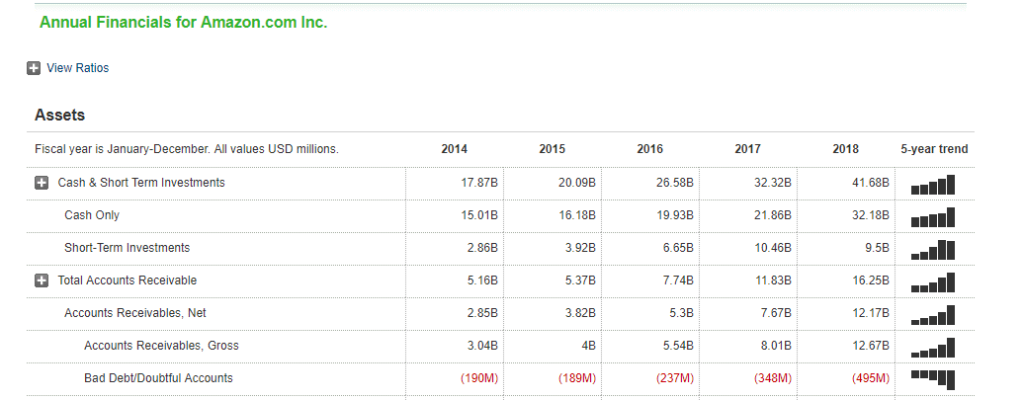Select the 2018 column header
The height and width of the screenshot is (400, 1024).
click(846, 149)
